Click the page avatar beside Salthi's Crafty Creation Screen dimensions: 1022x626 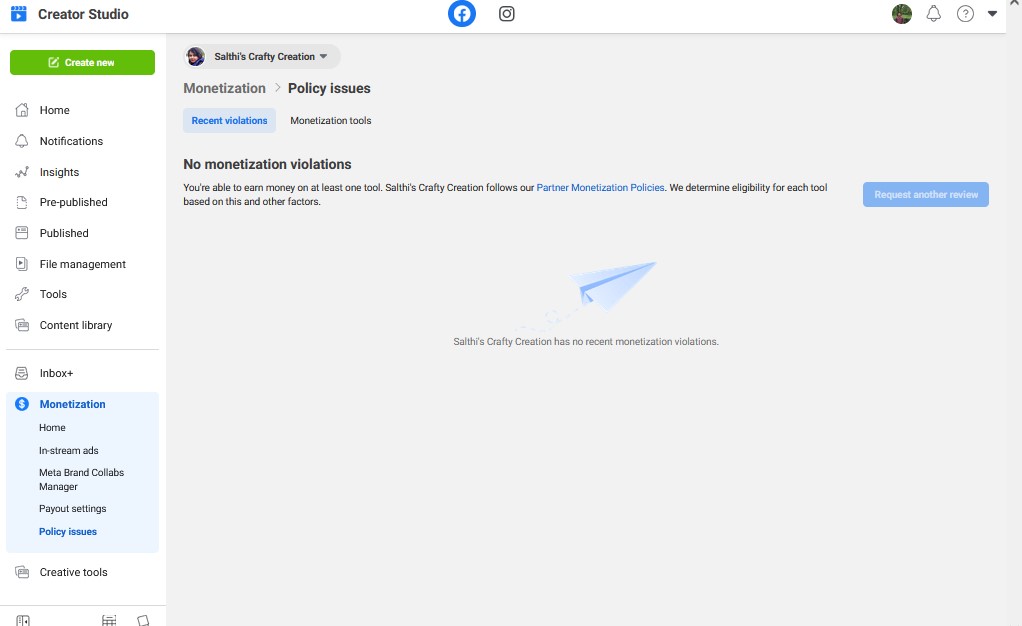click(x=196, y=57)
